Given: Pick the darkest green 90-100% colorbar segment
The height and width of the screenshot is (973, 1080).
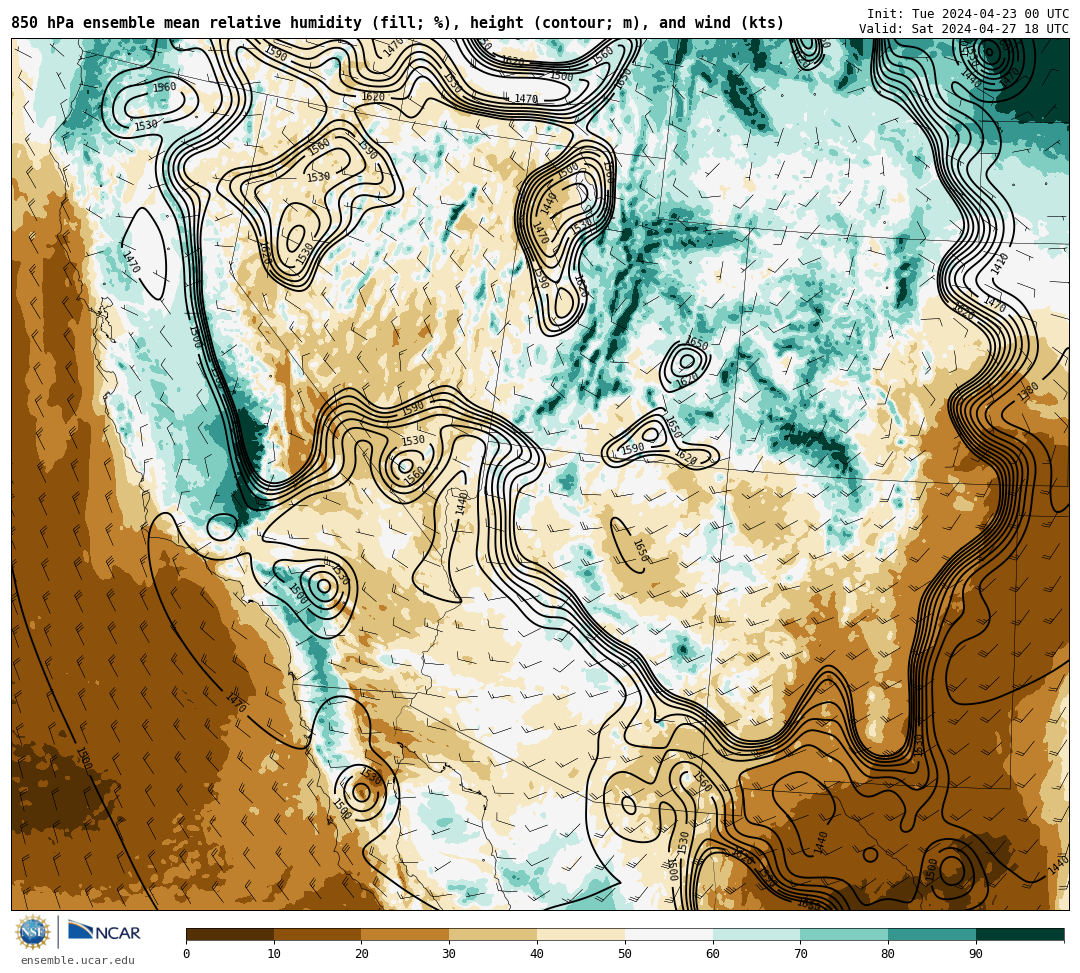Looking at the screenshot, I should click(x=1020, y=934).
